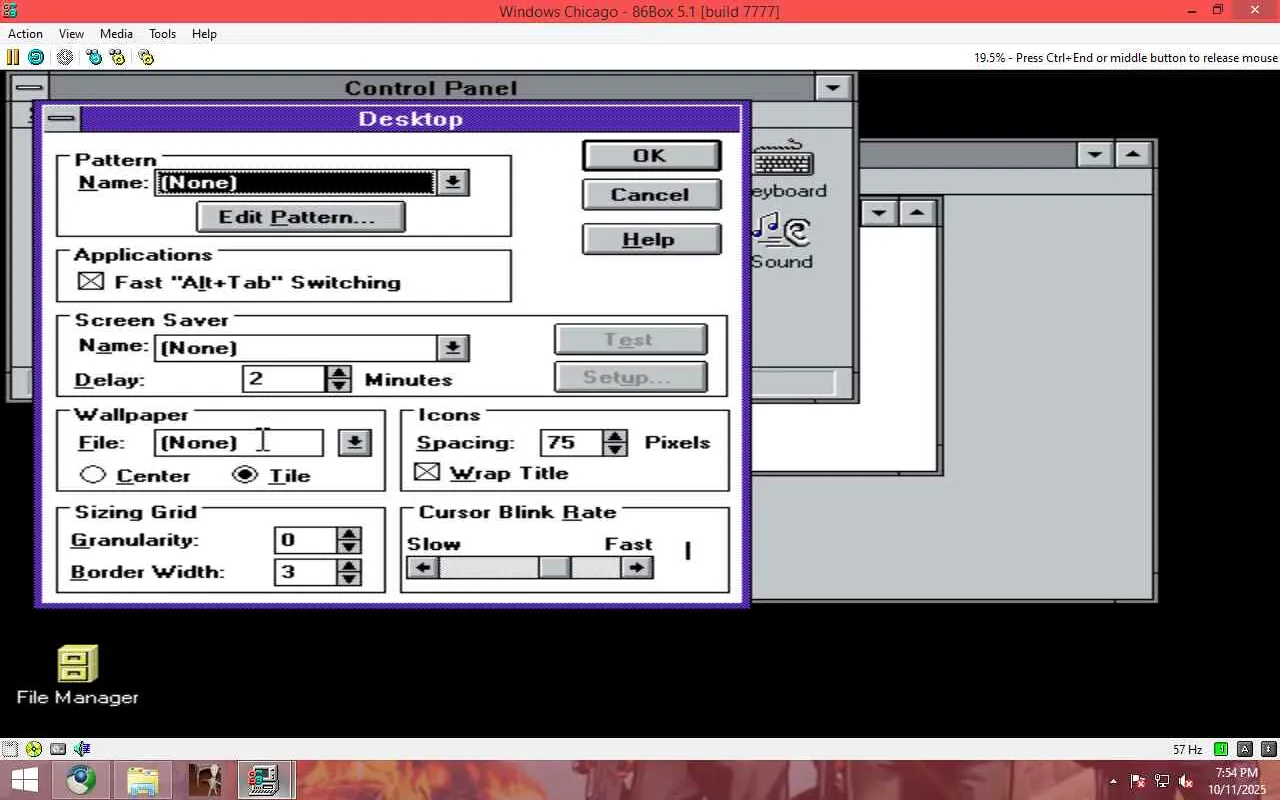The width and height of the screenshot is (1280, 800).
Task: Open the 86Box settings icon at toolbar end
Action: click(146, 57)
